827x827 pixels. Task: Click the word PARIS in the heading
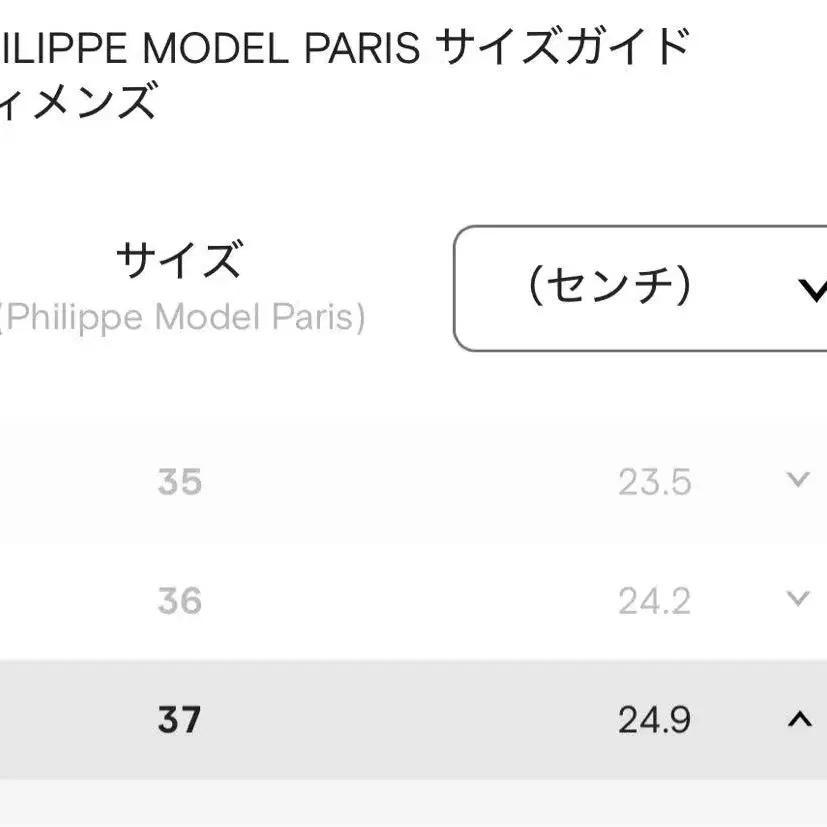click(x=362, y=48)
